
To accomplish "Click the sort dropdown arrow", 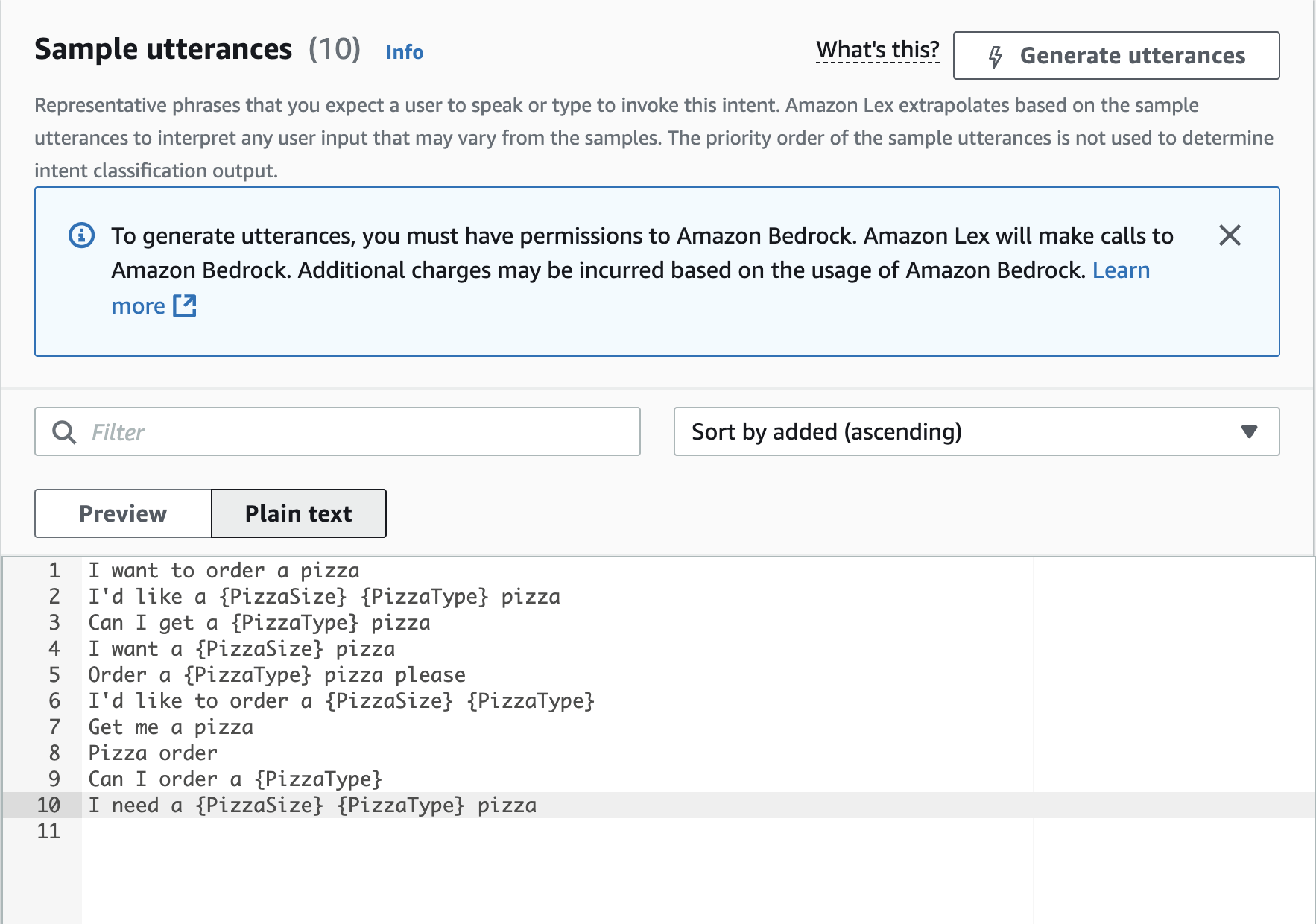I will (1249, 432).
